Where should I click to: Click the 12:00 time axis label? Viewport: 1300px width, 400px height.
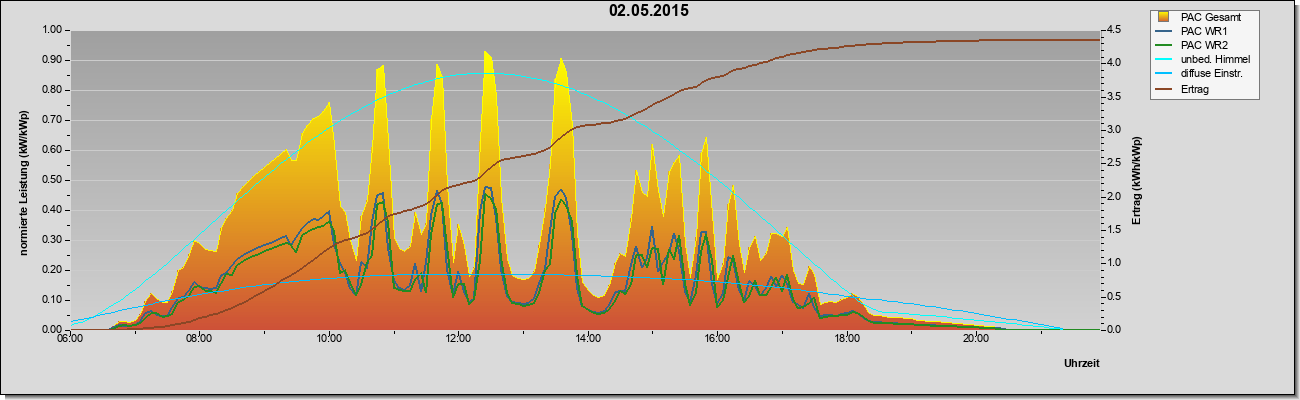458,340
